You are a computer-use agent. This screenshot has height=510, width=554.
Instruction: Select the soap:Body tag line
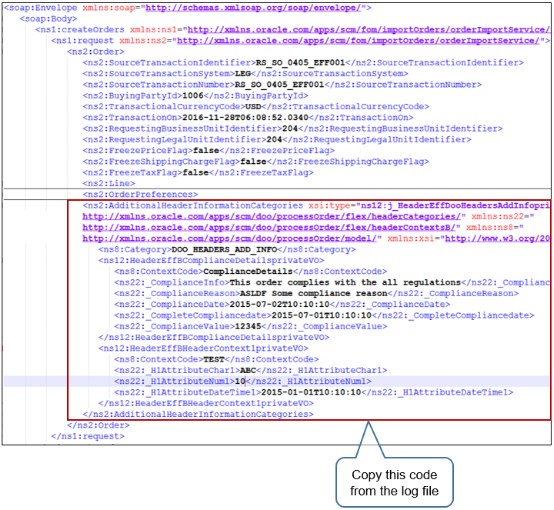pos(48,19)
